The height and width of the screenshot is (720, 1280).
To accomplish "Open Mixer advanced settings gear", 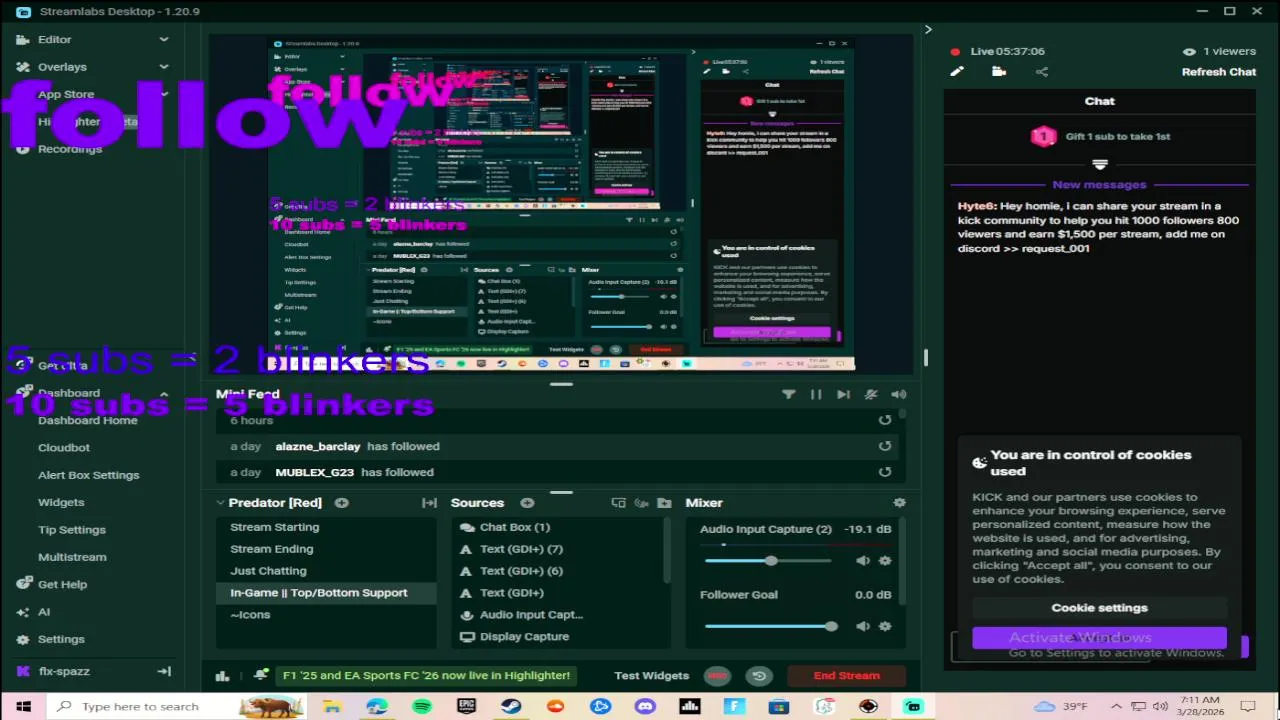I will (899, 503).
